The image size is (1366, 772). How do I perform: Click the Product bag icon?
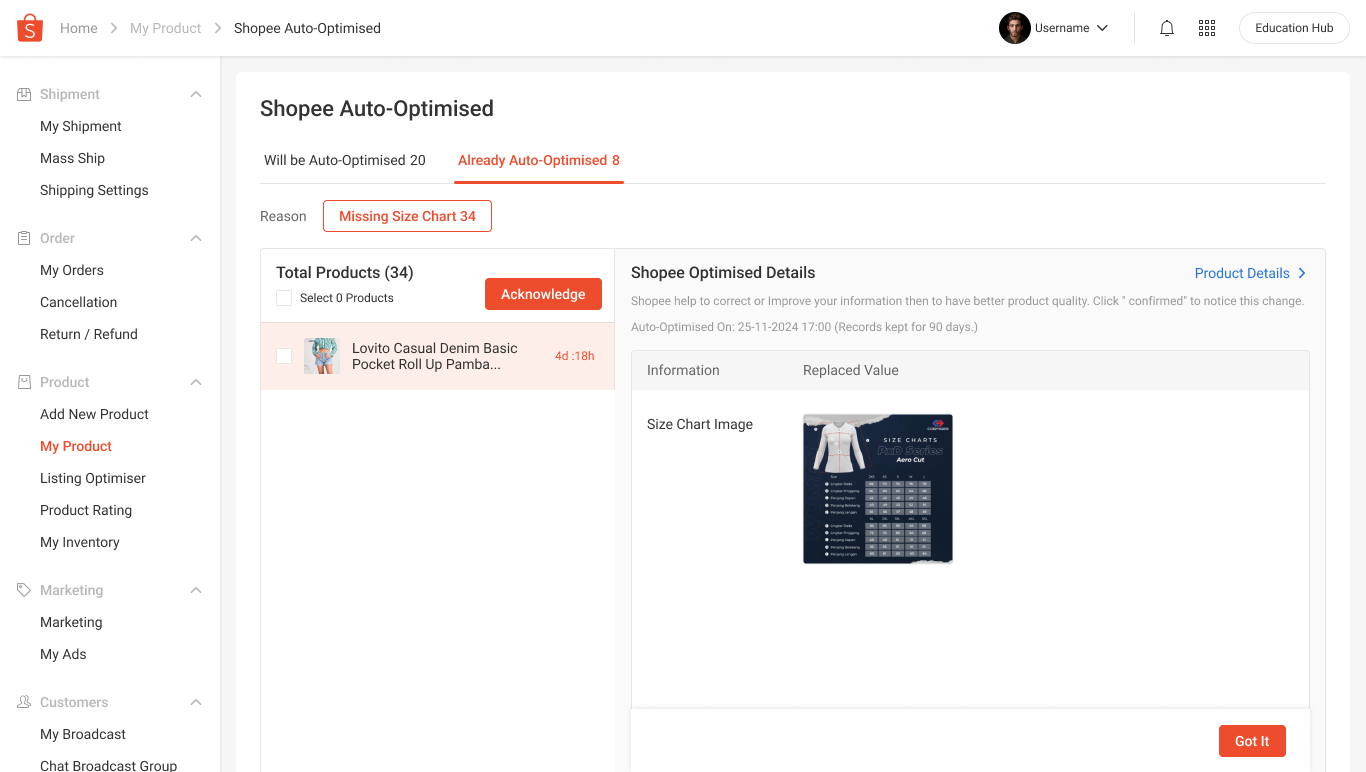click(24, 382)
